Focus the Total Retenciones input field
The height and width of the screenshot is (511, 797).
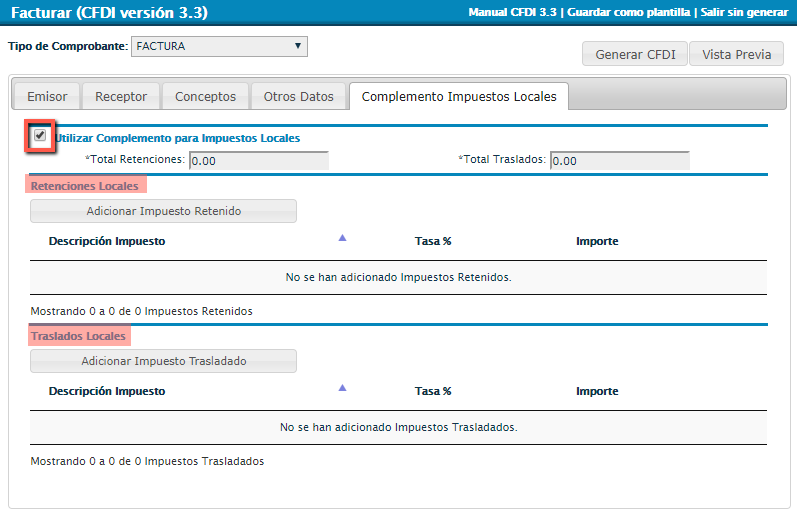click(258, 160)
